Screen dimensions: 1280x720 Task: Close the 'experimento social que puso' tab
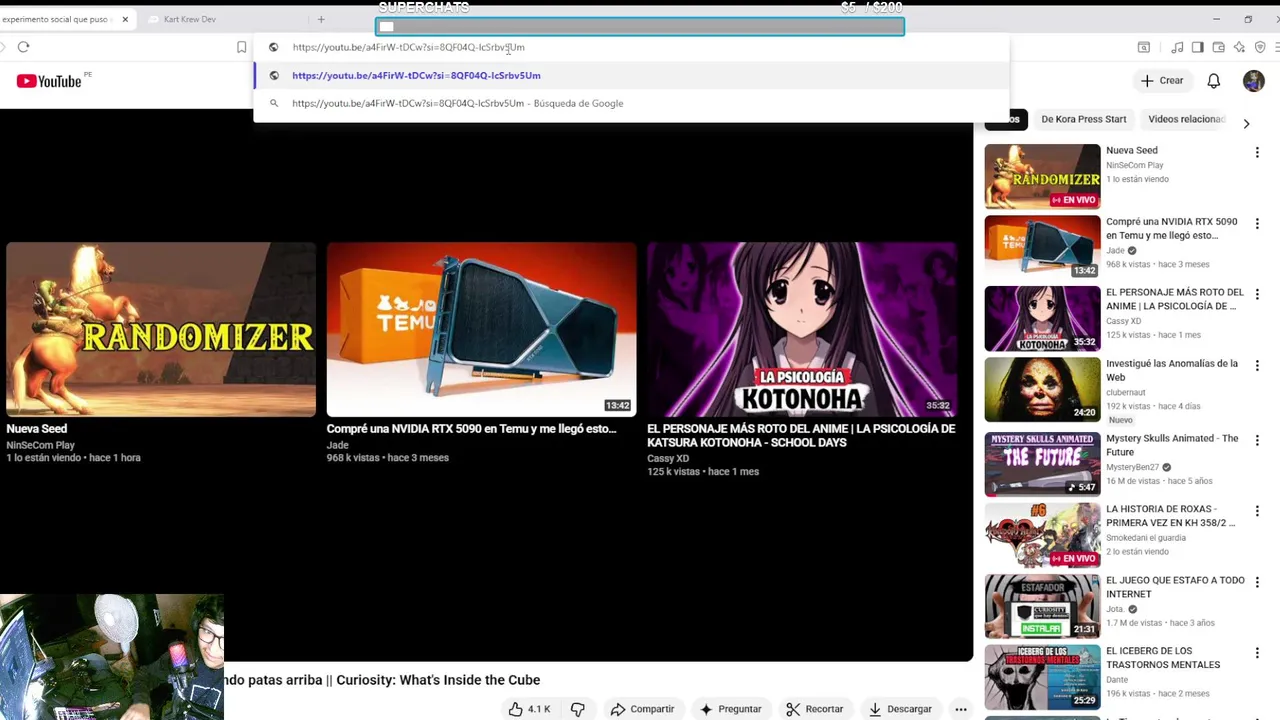pyautogui.click(x=125, y=19)
